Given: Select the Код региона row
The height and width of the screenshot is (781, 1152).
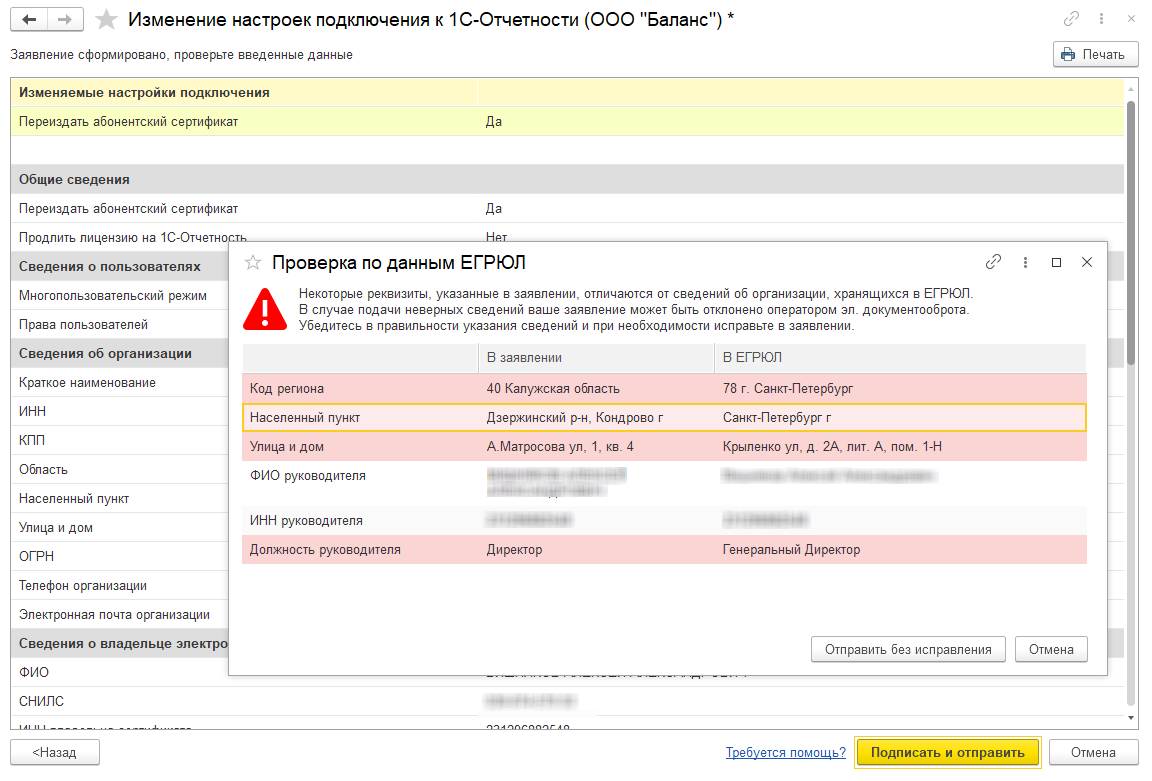Looking at the screenshot, I should pyautogui.click(x=663, y=388).
